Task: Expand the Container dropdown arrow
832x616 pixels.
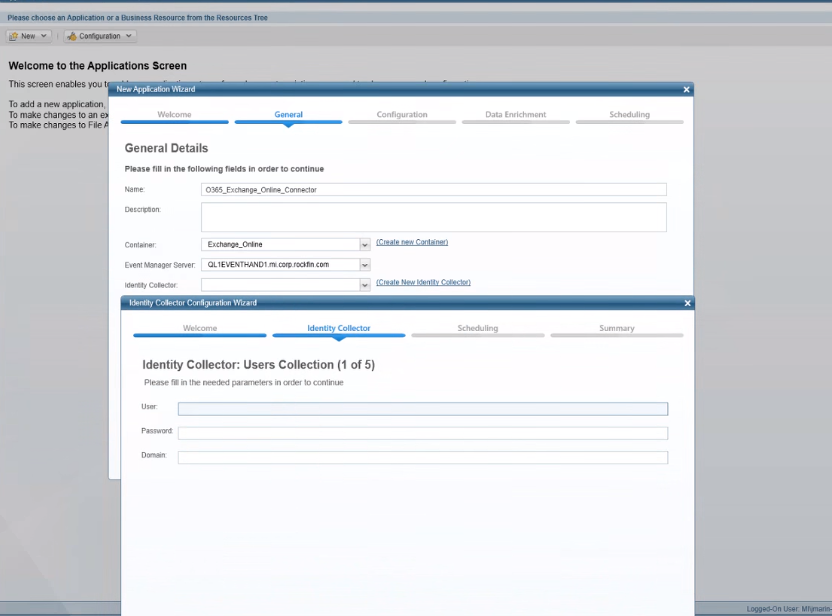Action: tap(365, 245)
